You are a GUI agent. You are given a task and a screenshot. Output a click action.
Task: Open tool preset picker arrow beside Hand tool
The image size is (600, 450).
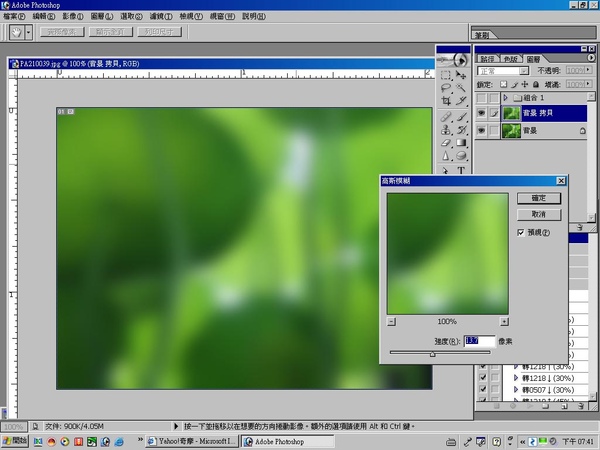(x=29, y=32)
